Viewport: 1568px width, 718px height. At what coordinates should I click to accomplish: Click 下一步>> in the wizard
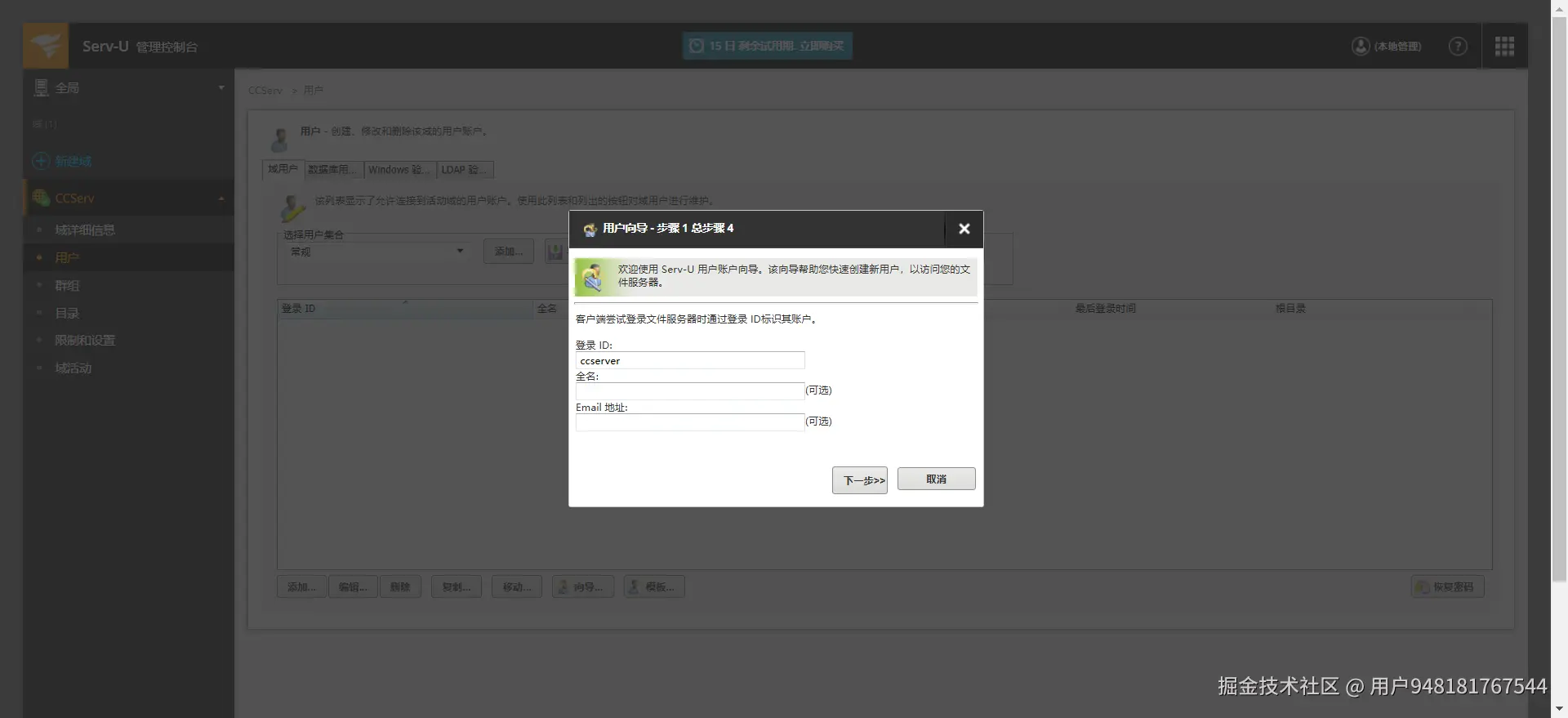click(860, 480)
